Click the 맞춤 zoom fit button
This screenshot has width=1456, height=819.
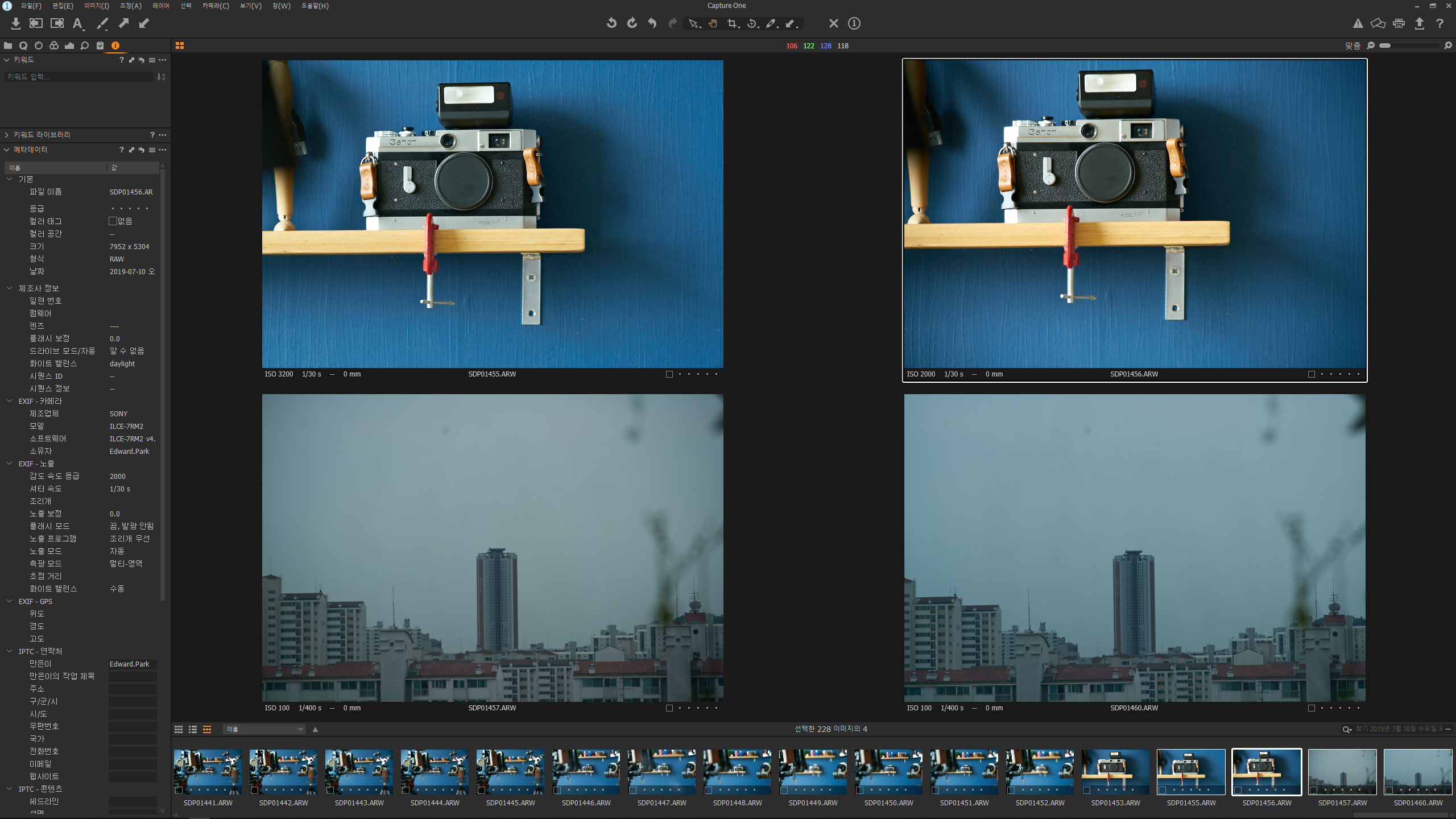pos(1352,45)
